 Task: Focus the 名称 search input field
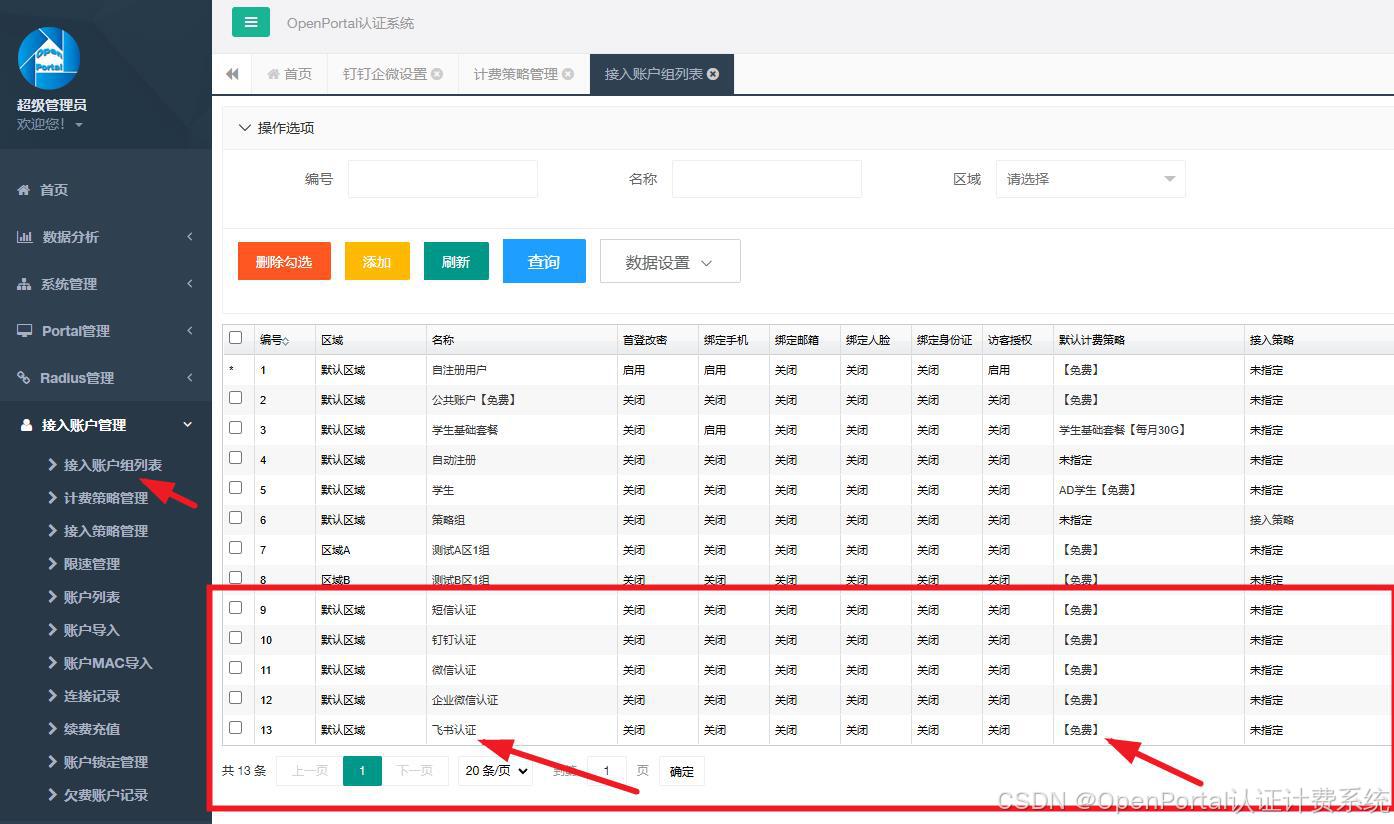767,179
